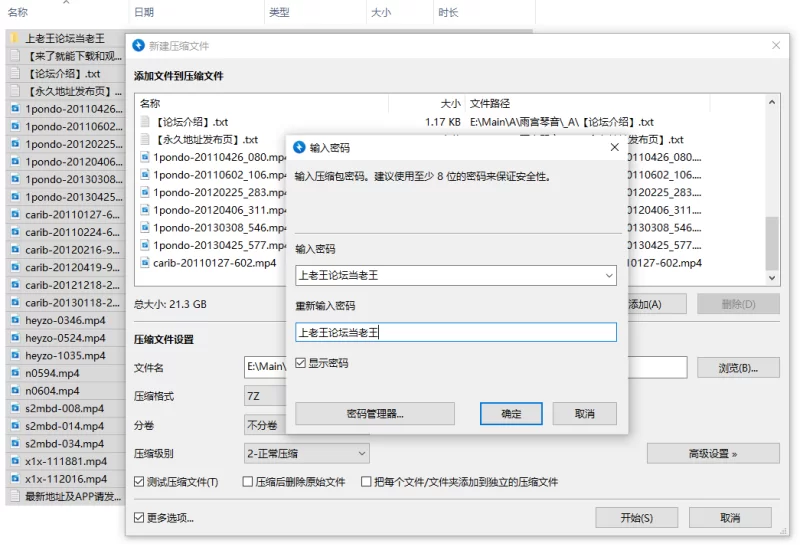Select x1x-112016.mp4 filename in Explorer

pyautogui.click(x=66, y=479)
